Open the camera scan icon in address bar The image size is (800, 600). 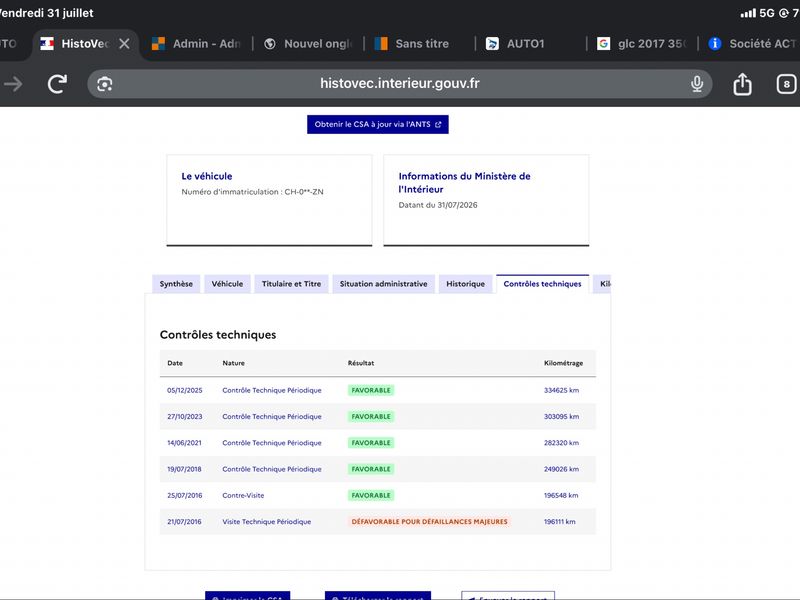click(x=105, y=84)
